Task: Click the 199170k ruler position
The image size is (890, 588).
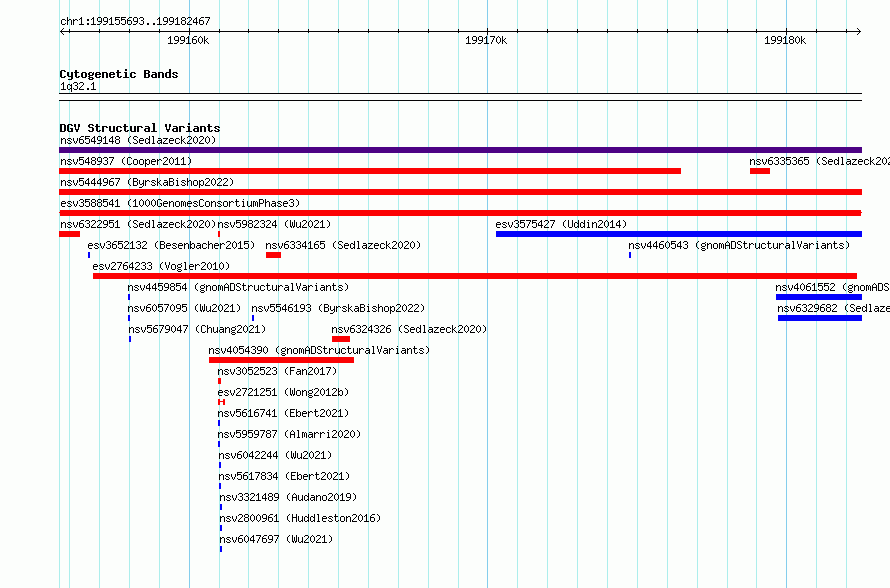Action: coord(486,40)
